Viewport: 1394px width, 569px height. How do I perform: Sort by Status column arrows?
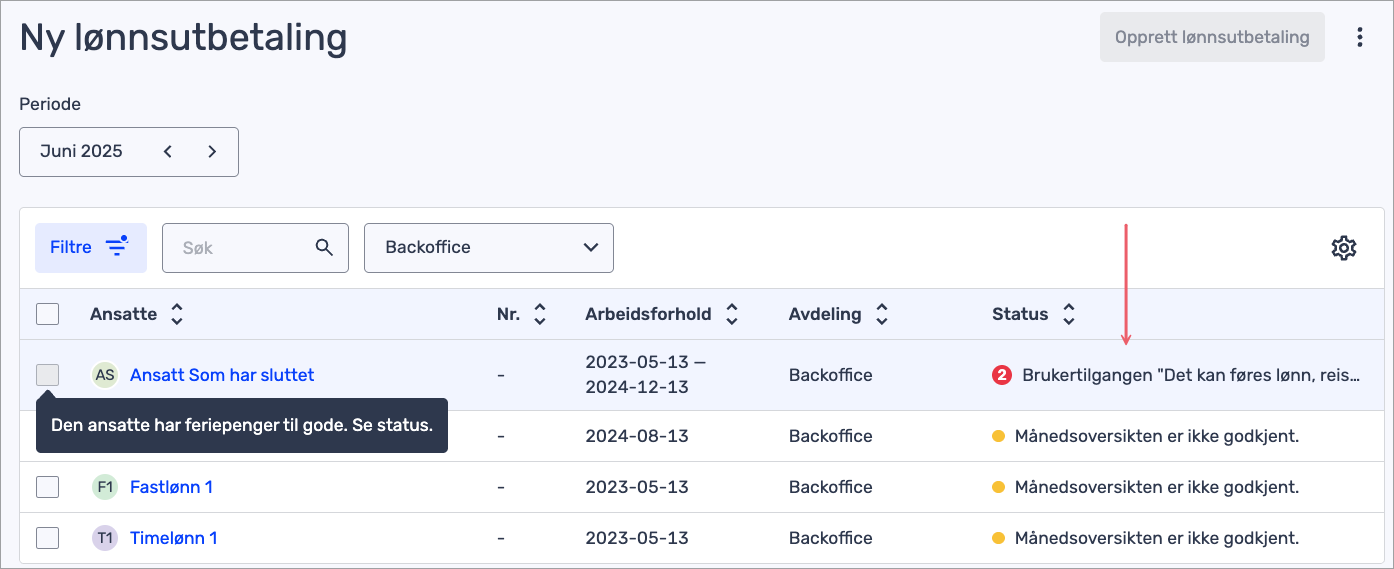click(x=1069, y=314)
